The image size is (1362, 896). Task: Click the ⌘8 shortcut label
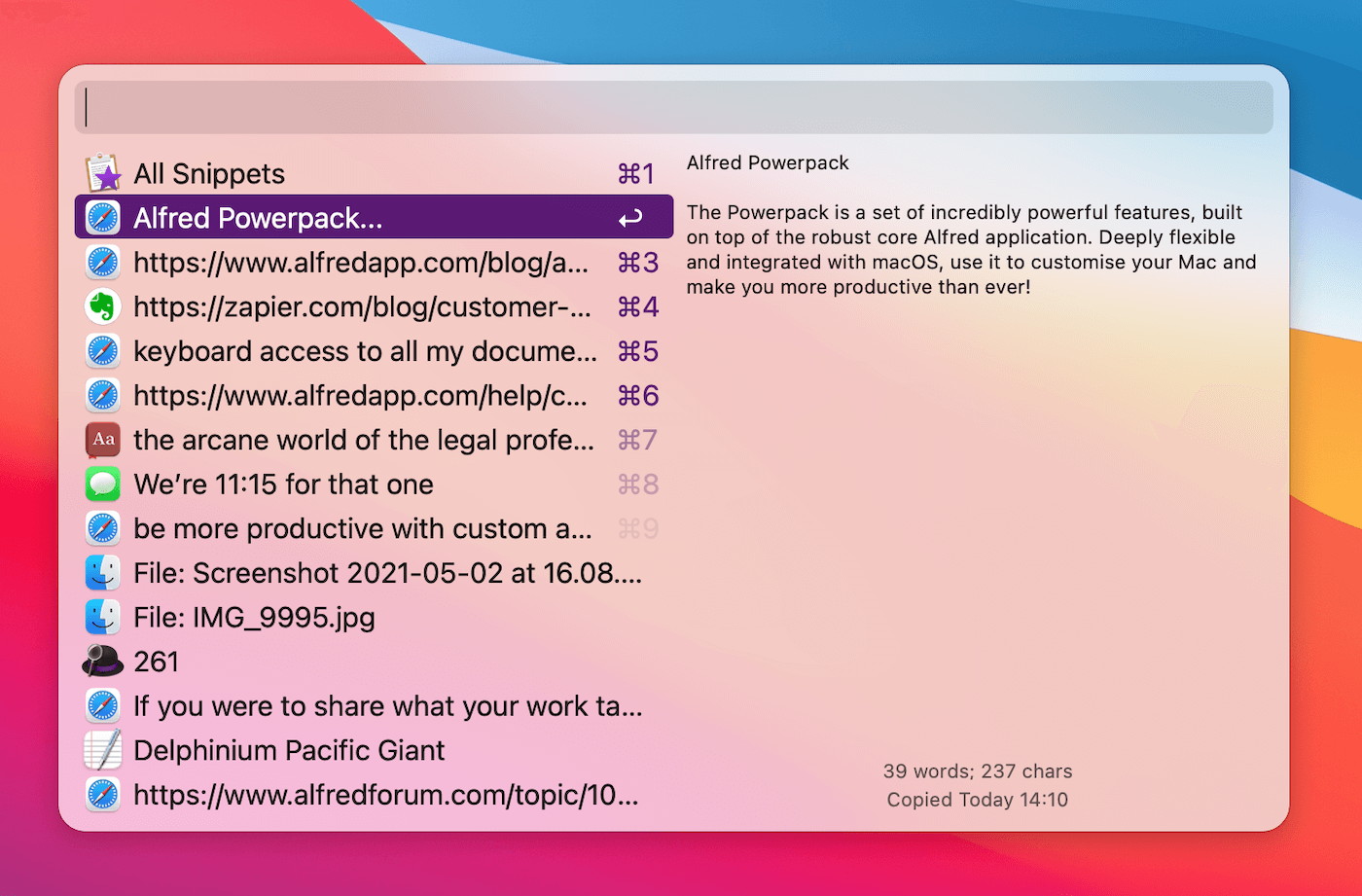tap(638, 484)
